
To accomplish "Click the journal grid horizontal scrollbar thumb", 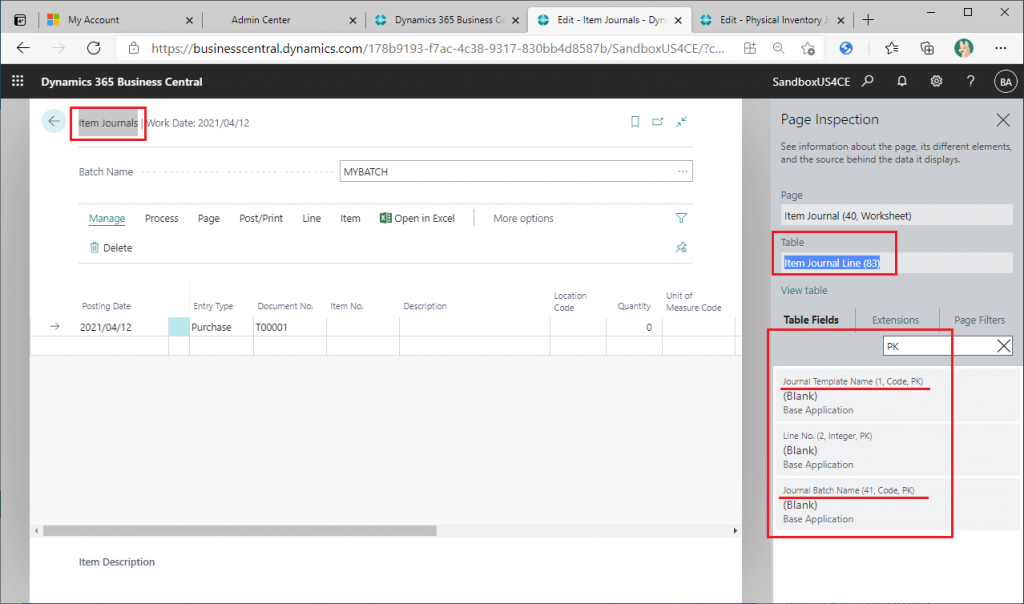I will (240, 531).
